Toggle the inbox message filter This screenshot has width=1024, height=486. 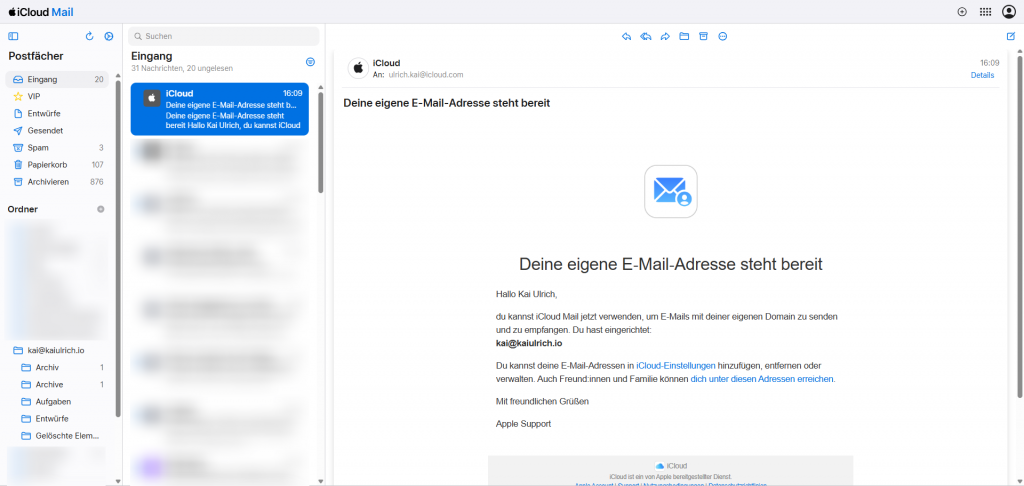click(310, 62)
